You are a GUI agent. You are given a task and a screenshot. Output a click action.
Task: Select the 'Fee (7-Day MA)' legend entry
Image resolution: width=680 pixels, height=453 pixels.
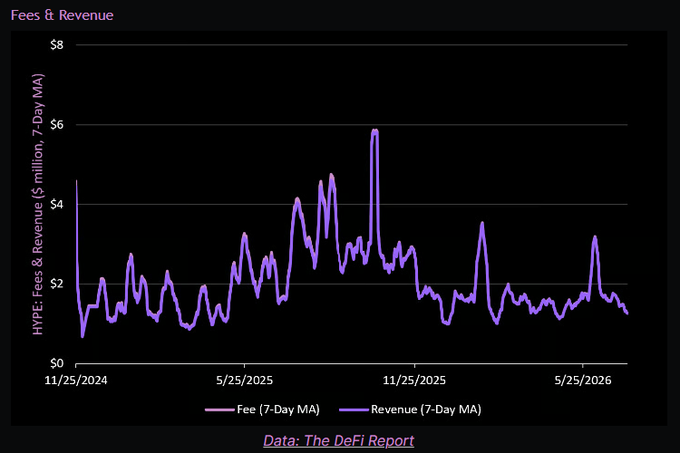(262, 409)
